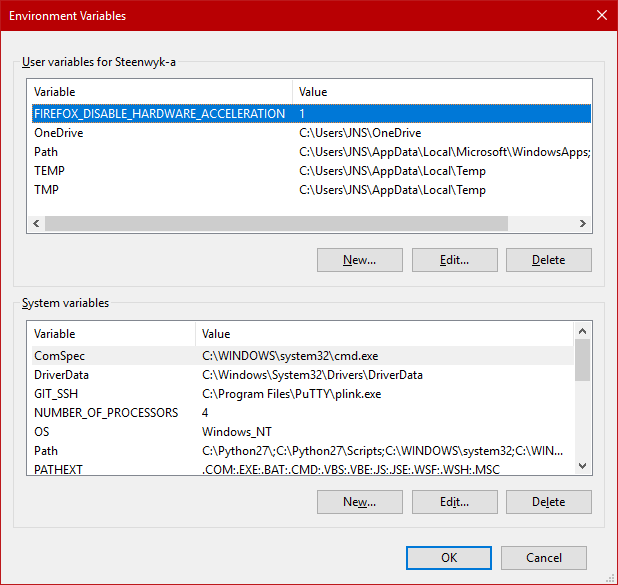This screenshot has height=585, width=618.
Task: Select the FIREFOX_DISABLE_HARDWARE_ACCELERATION variable row
Action: (160, 114)
